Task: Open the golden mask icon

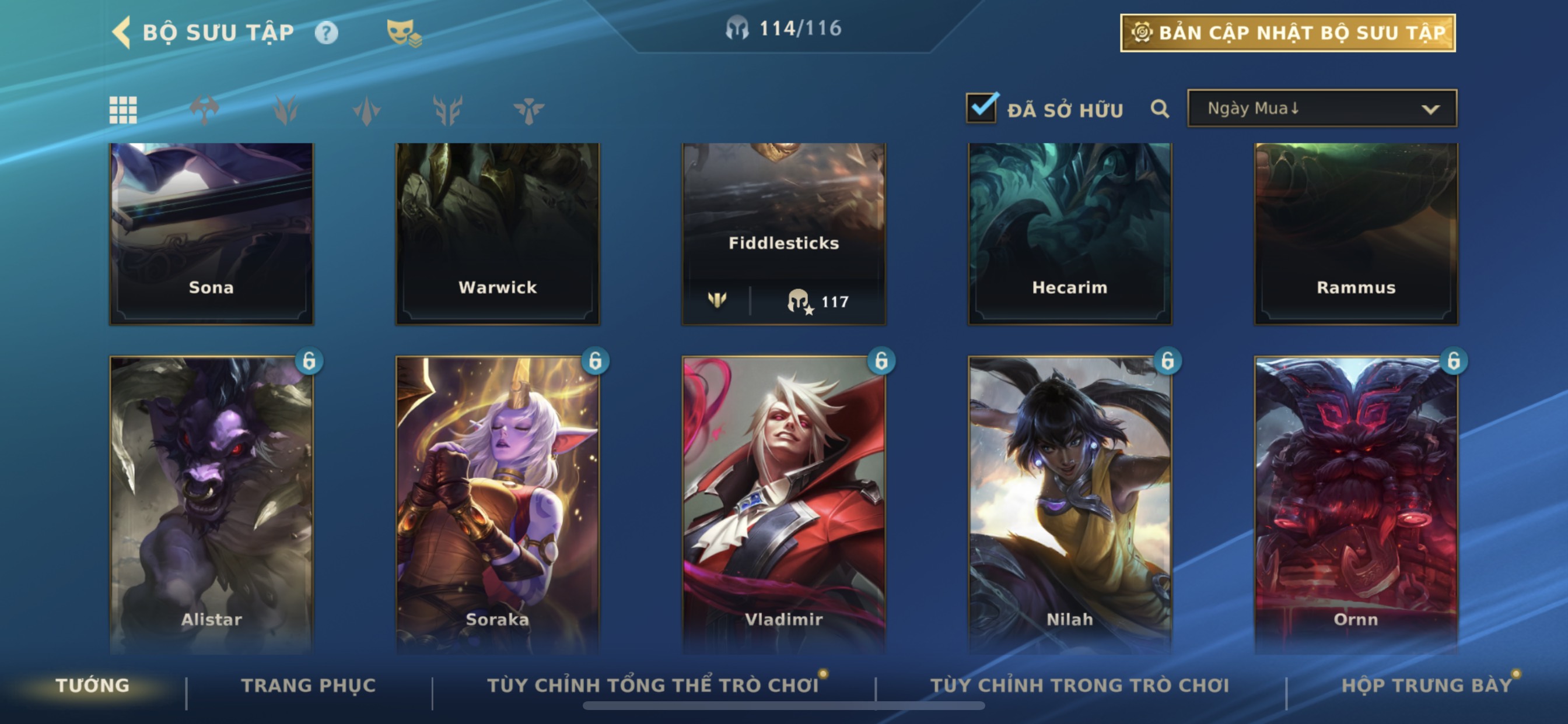Action: point(404,33)
